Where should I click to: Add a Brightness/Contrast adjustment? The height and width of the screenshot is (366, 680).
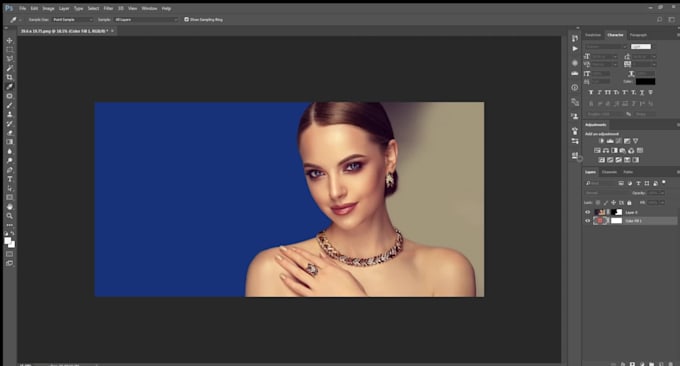[602, 141]
